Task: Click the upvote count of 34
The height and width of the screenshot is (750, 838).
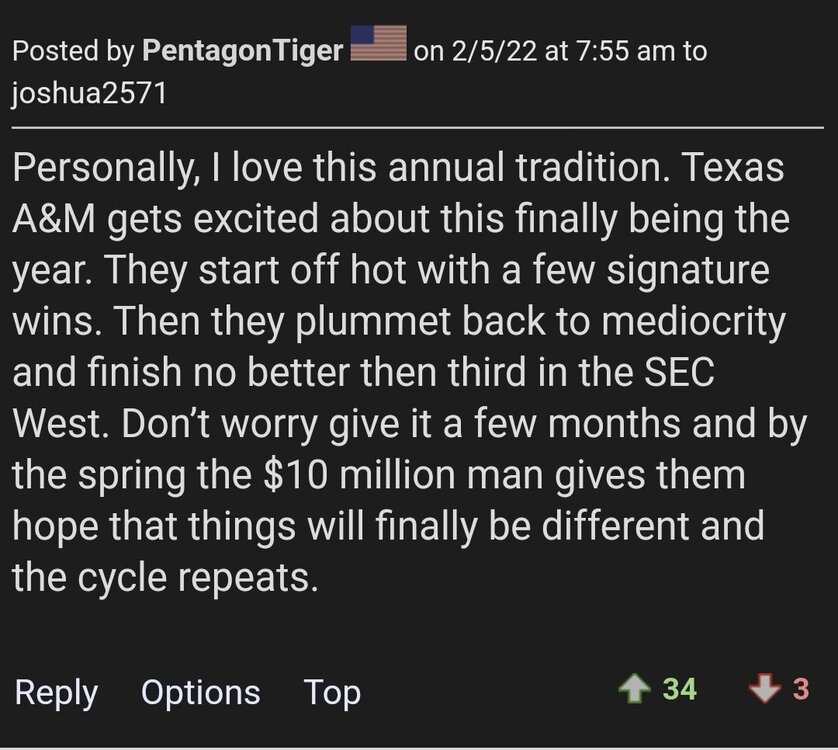Action: click(x=679, y=690)
